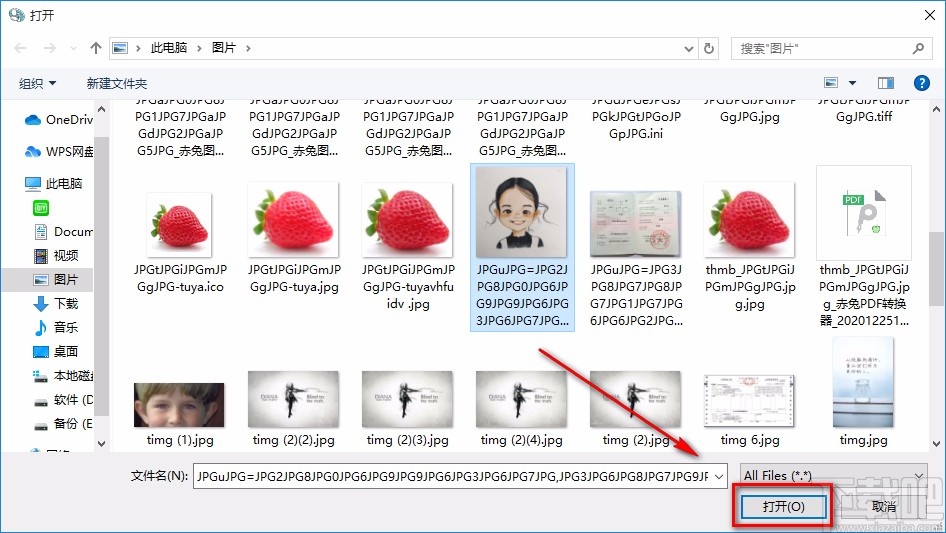Select the GgJPG.tiff file label

864,116
